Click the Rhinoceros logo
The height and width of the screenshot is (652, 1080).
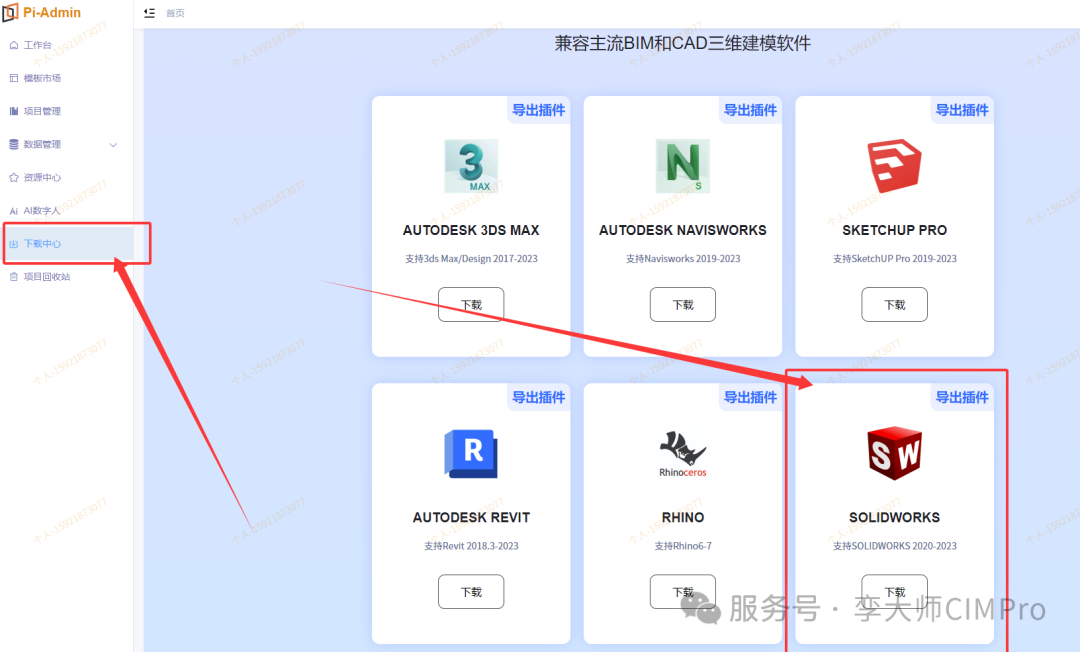pyautogui.click(x=683, y=454)
